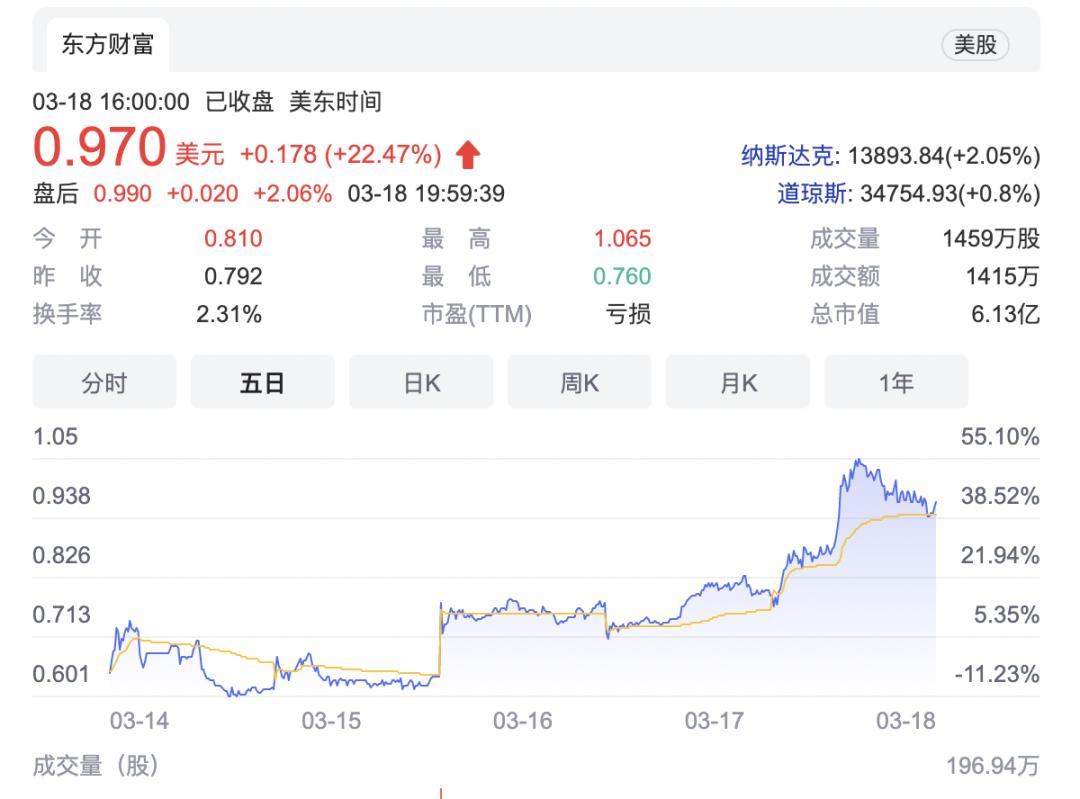Screen dimensions: 1080x799
Task: Click the 换手率 value 2.31%
Action: 230,315
